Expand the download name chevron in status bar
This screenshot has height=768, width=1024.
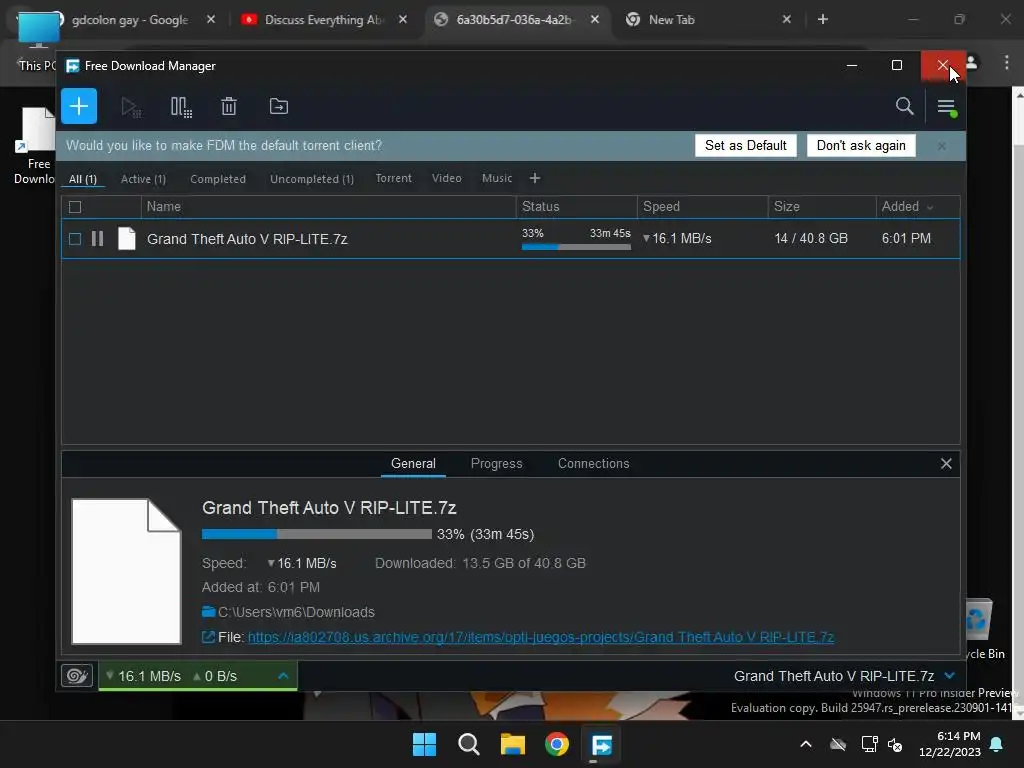[950, 675]
